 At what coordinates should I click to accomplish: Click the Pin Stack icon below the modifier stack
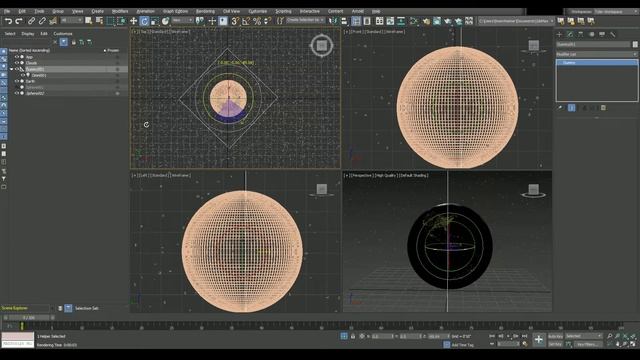pos(560,108)
